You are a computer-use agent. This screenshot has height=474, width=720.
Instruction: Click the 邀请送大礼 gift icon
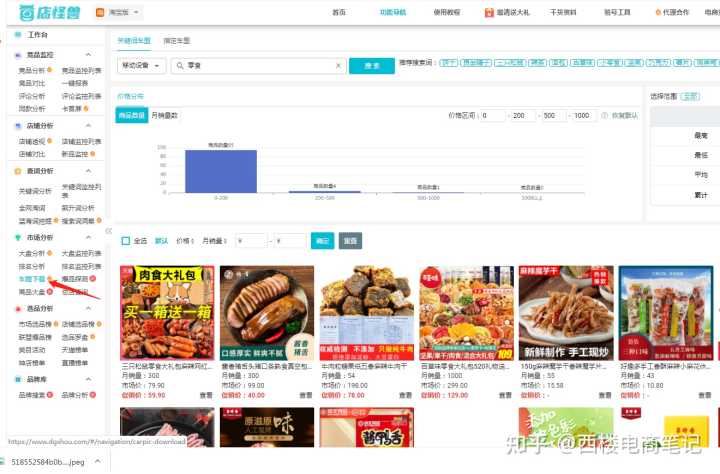[489, 13]
